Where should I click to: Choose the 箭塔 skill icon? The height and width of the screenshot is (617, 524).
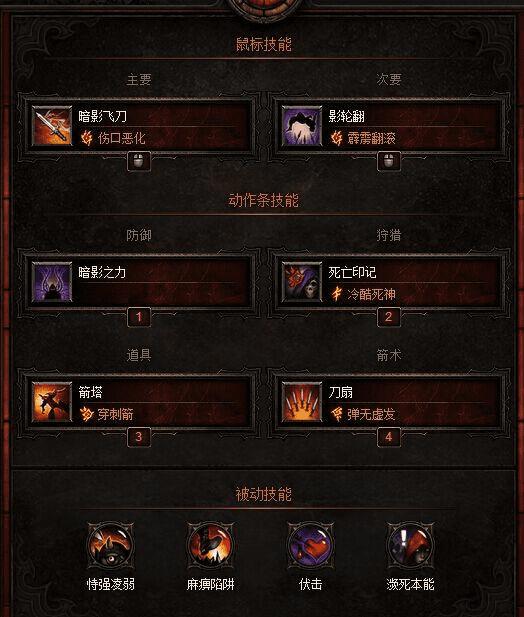[52, 402]
